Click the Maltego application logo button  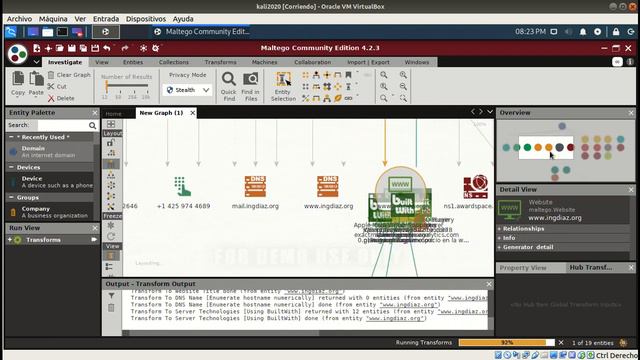18,54
